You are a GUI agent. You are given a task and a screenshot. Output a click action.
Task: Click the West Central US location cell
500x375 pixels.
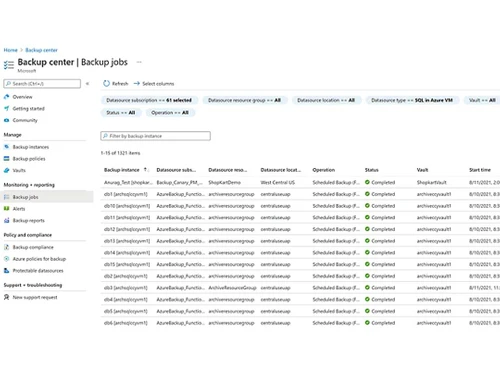(277, 182)
